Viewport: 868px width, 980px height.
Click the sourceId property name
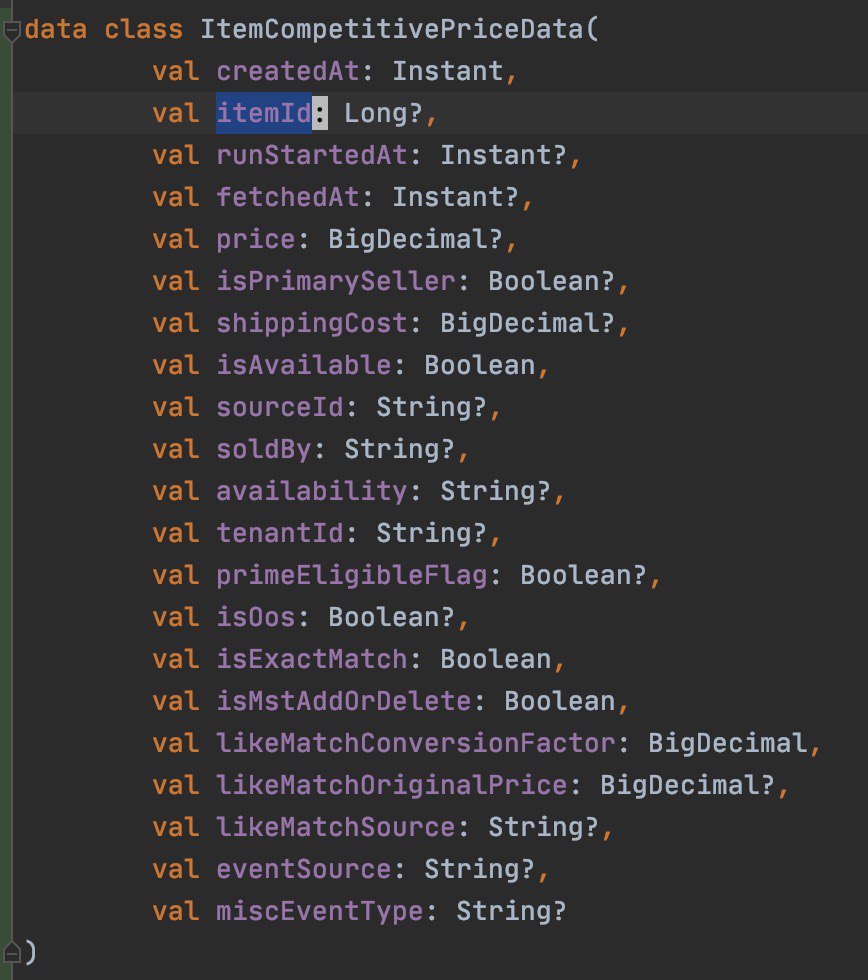280,407
